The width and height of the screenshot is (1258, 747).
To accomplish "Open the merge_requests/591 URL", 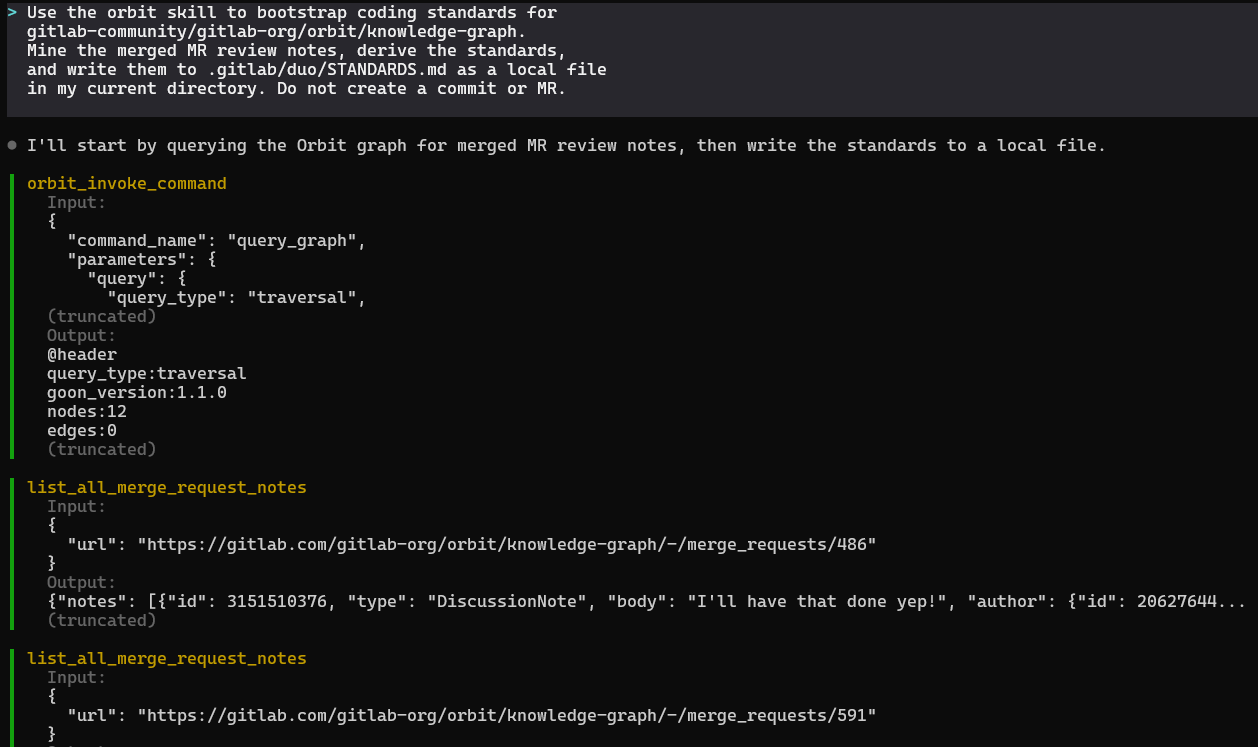I will click(507, 716).
